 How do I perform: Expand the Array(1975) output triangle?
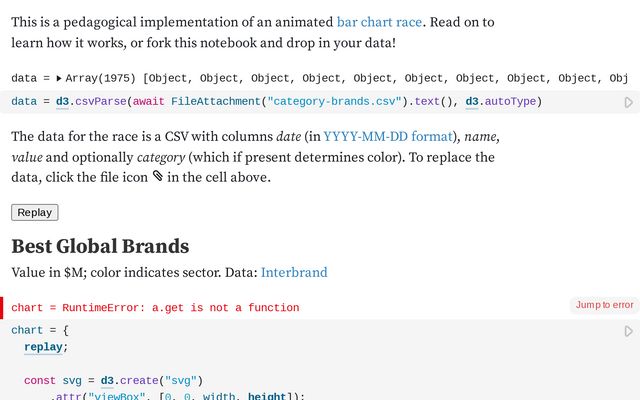pos(59,78)
